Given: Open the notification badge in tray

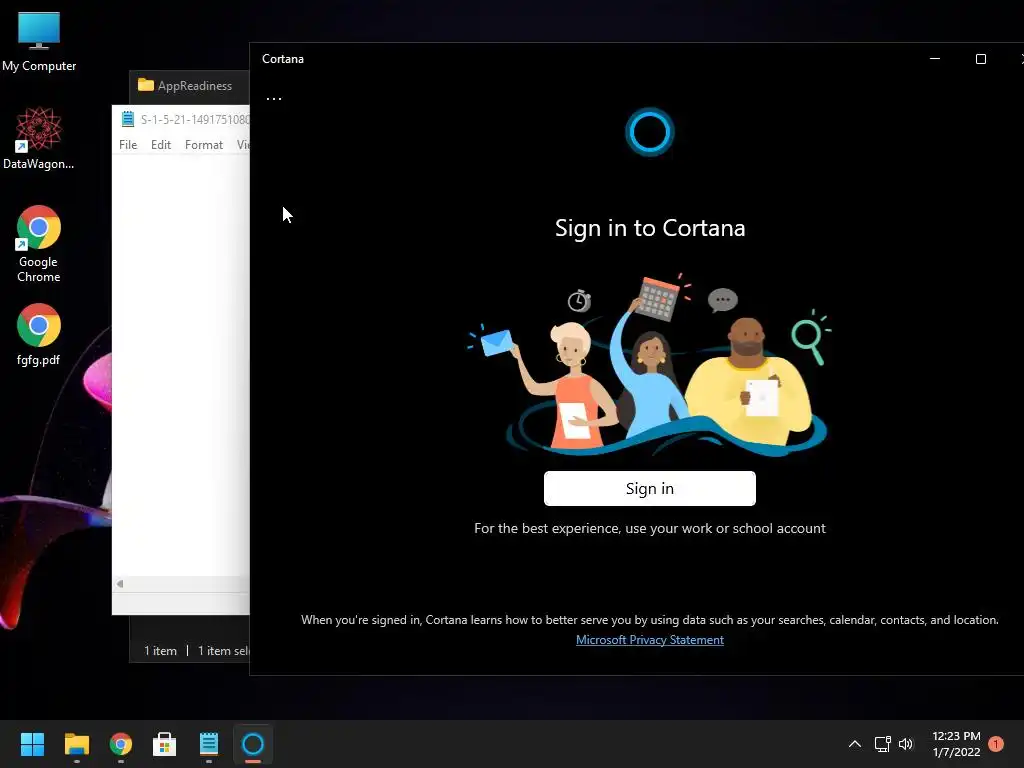Looking at the screenshot, I should tap(996, 744).
